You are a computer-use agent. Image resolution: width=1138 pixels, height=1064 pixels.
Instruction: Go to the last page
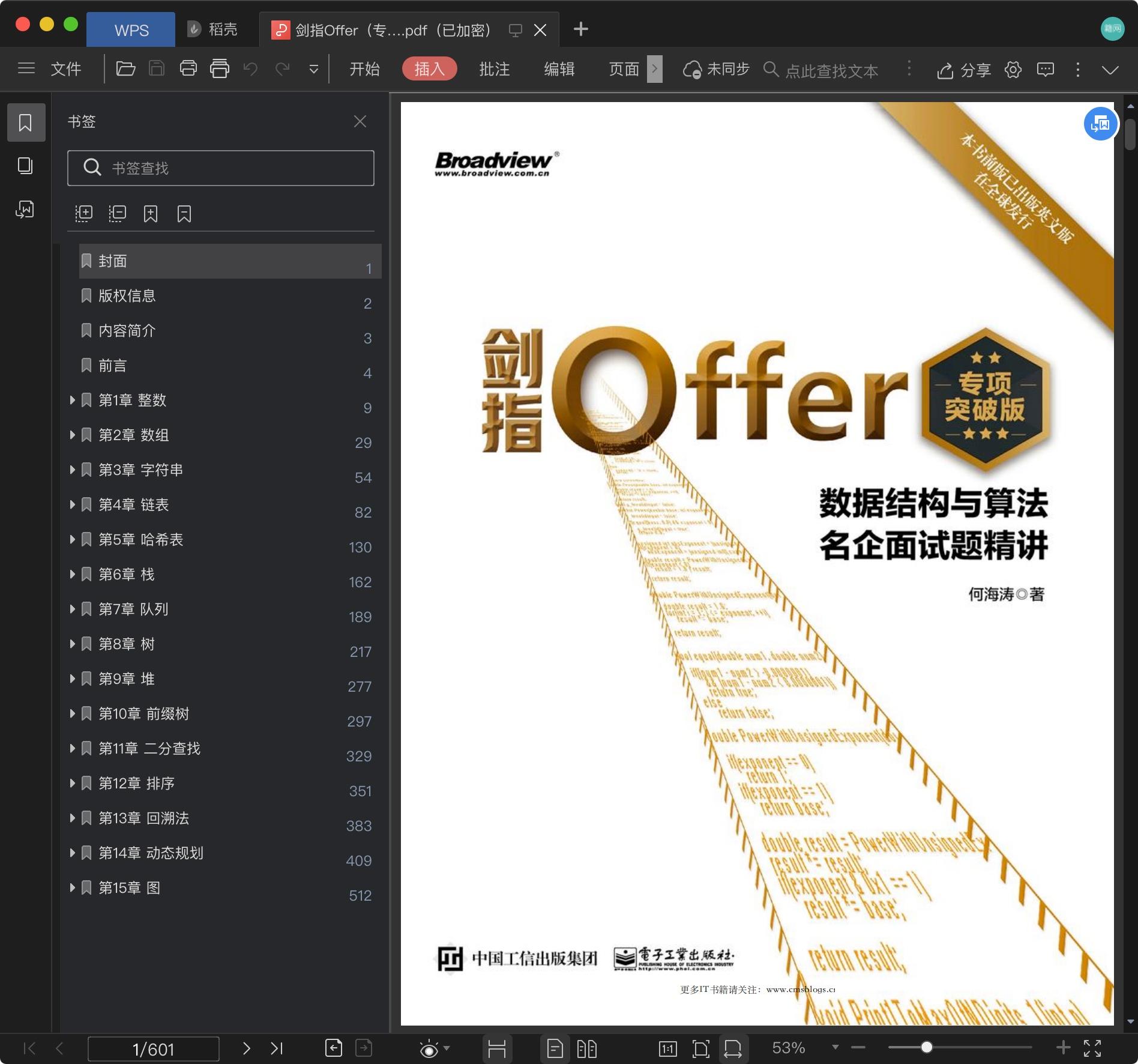(276, 1048)
